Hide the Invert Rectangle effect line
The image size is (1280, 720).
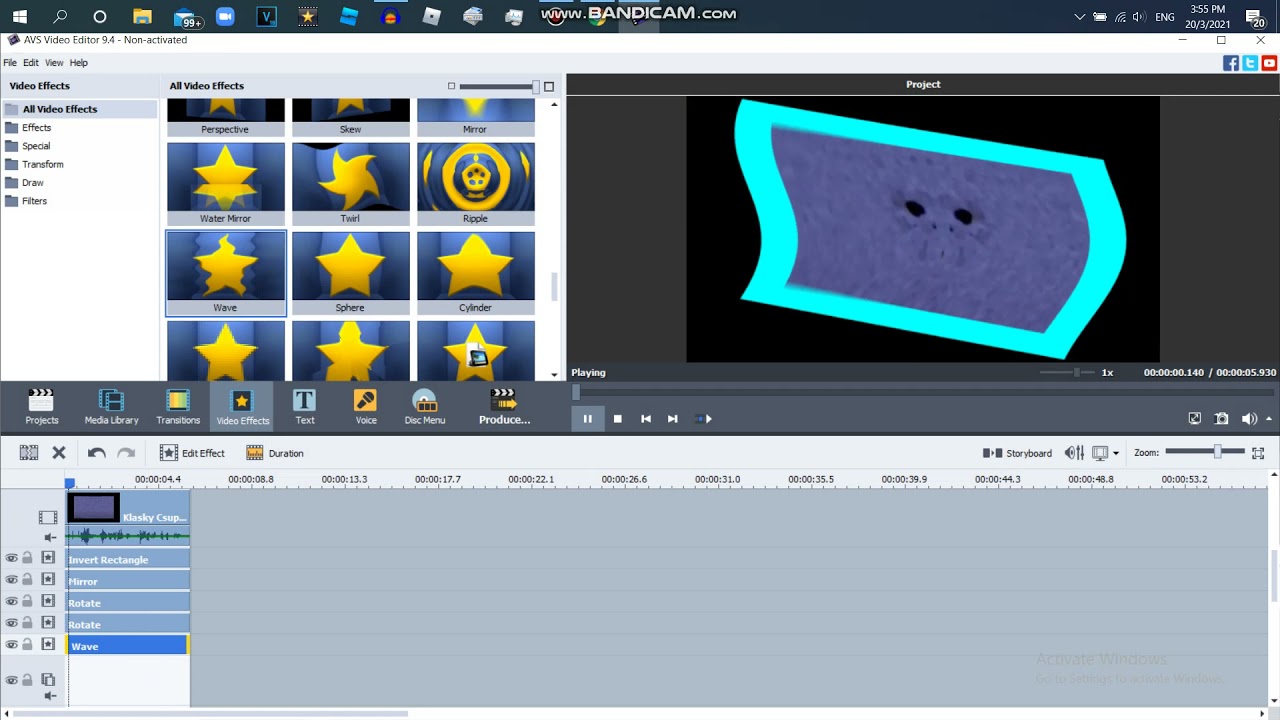tap(12, 558)
